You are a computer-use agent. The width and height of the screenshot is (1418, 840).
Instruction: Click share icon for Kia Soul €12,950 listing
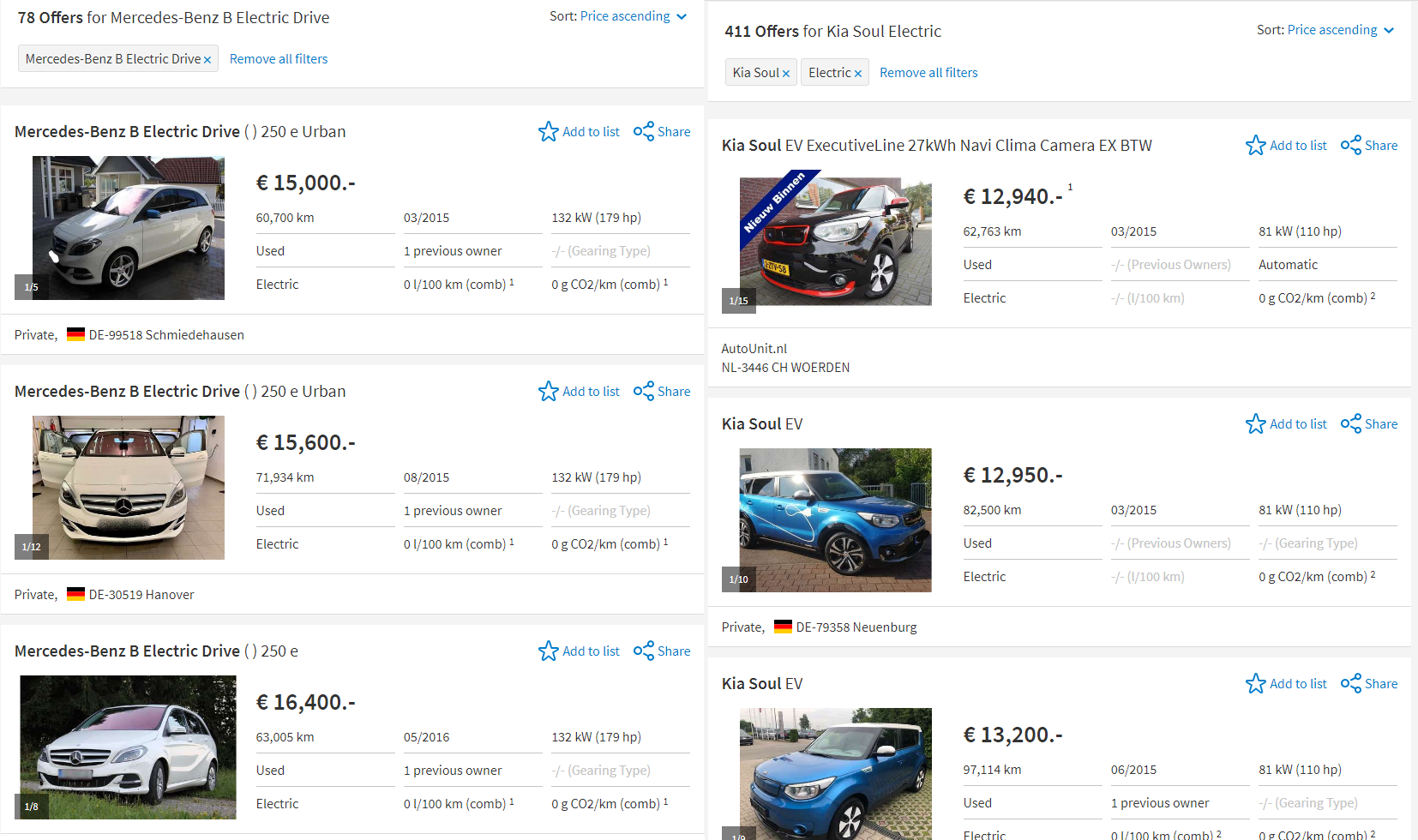pyautogui.click(x=1351, y=423)
